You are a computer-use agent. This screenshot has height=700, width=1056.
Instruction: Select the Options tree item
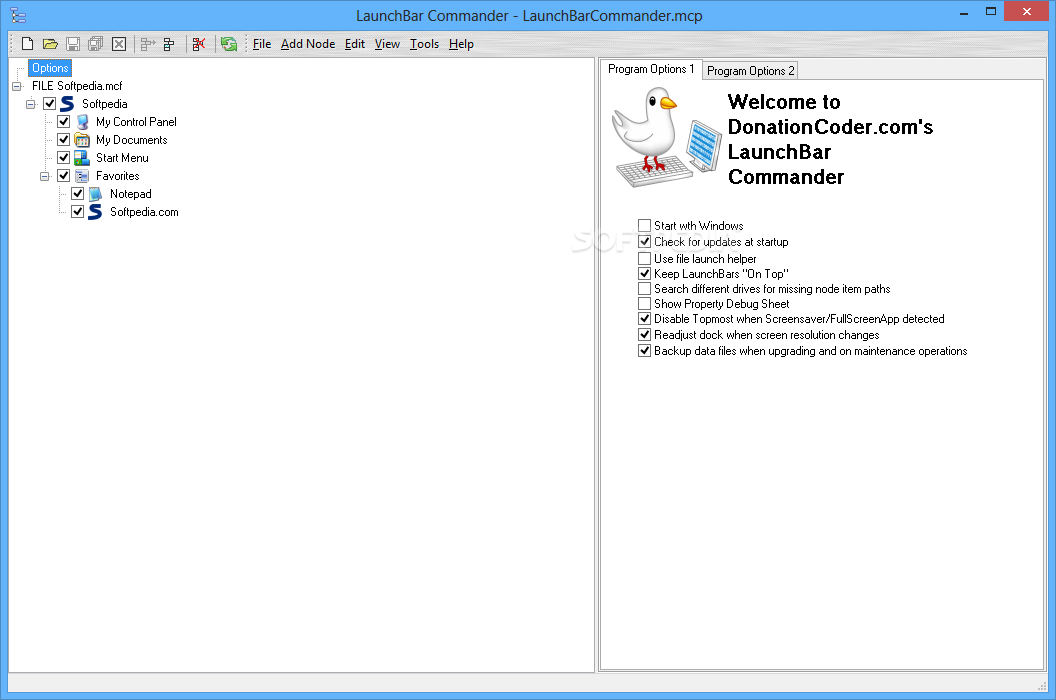[50, 68]
